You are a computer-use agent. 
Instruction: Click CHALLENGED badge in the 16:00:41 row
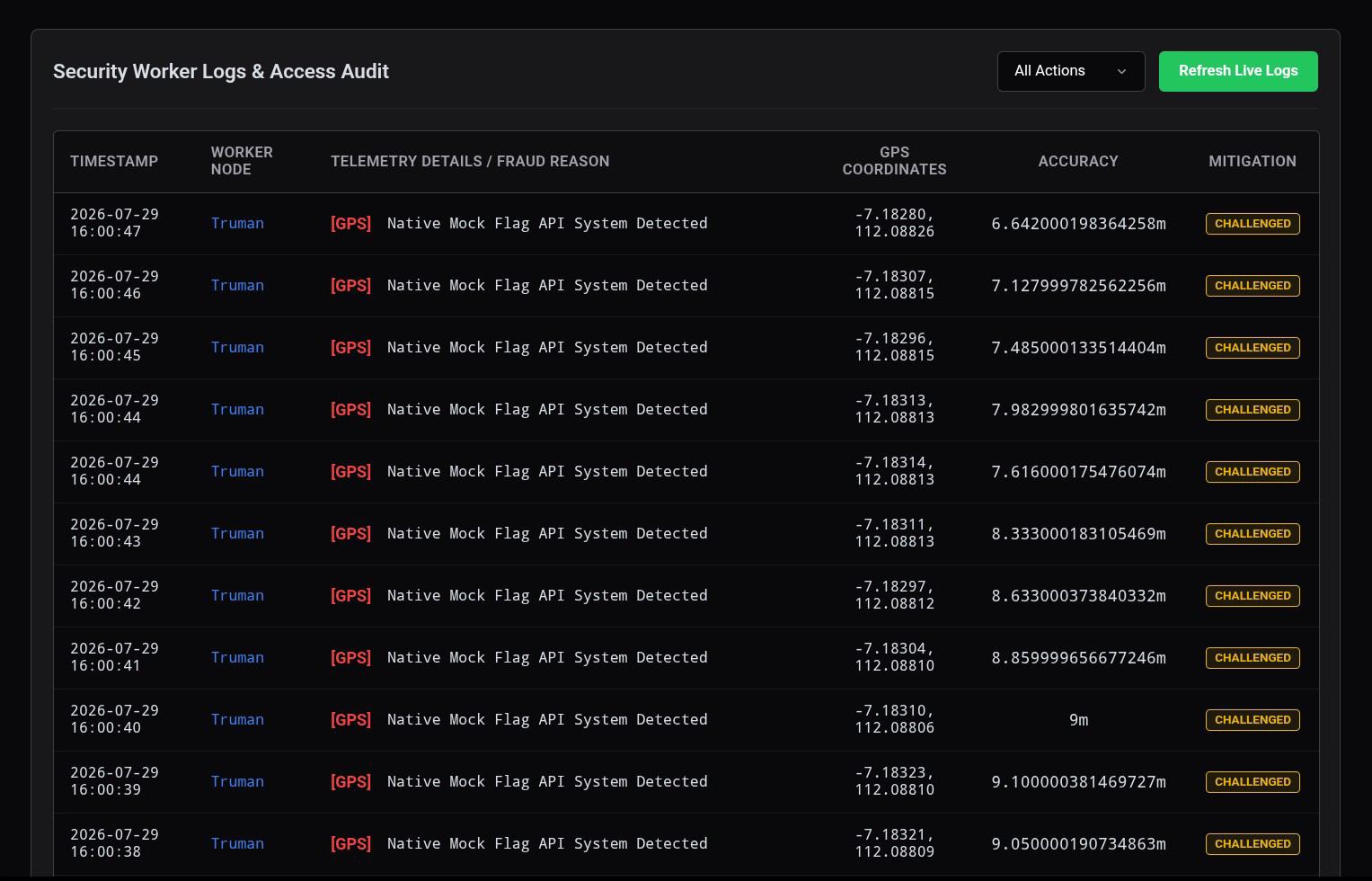click(x=1253, y=658)
